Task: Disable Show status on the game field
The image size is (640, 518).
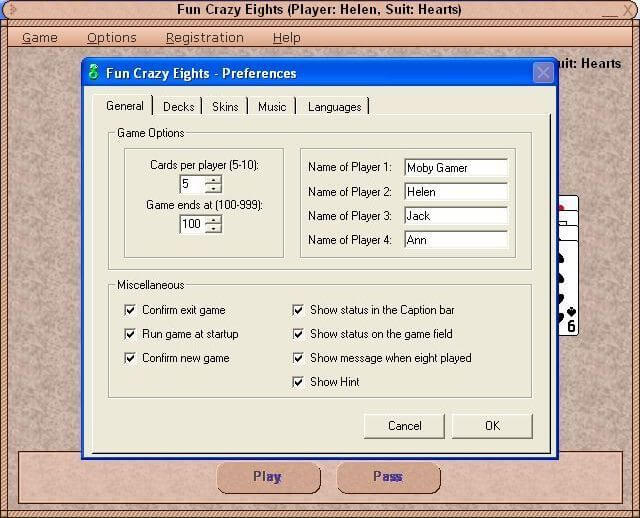Action: pos(298,334)
